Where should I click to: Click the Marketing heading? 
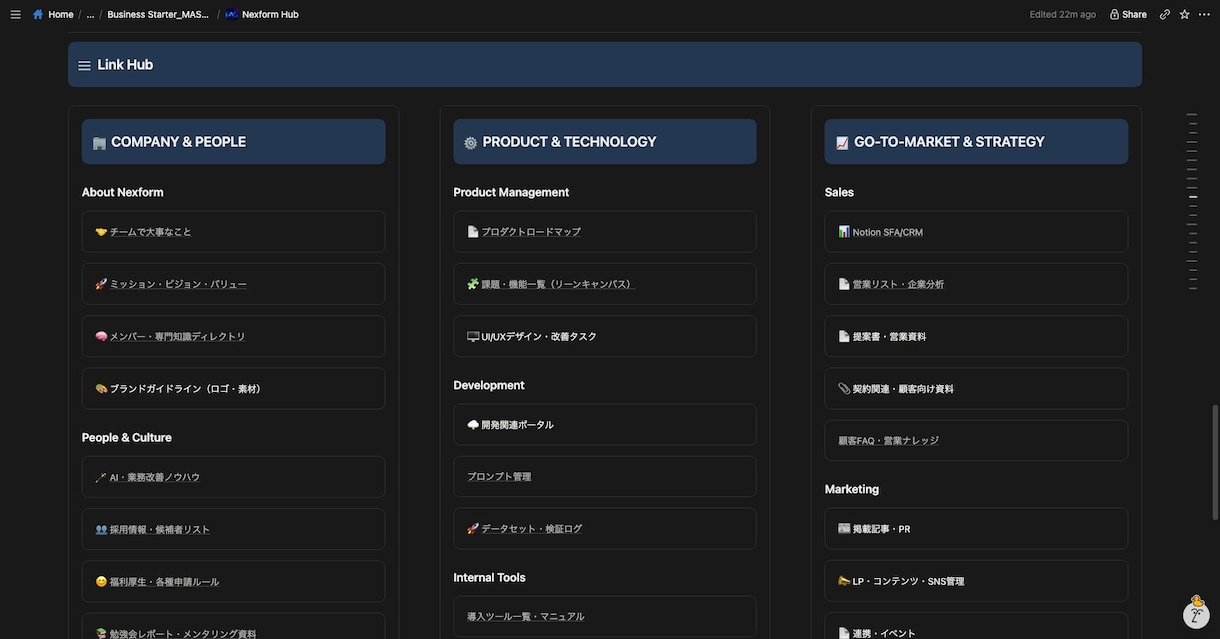tap(852, 490)
